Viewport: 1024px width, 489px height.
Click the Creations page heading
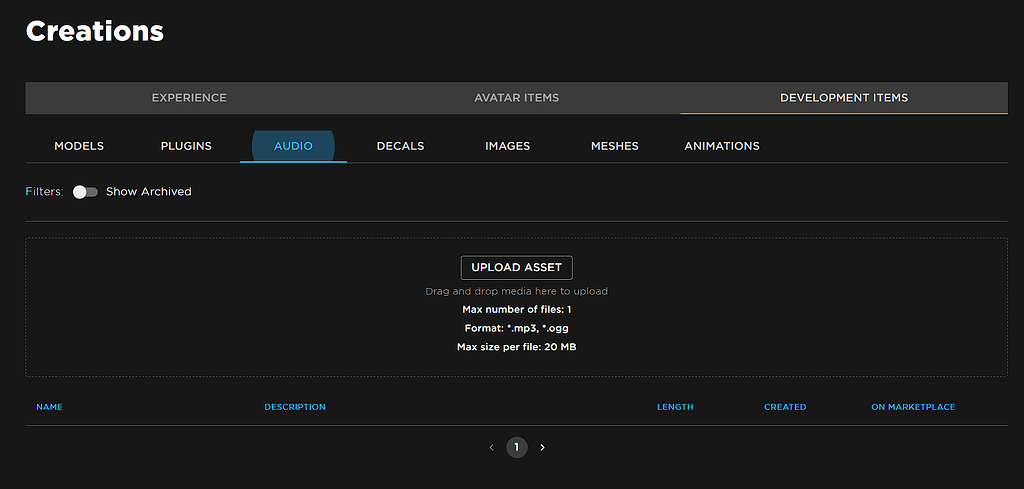(95, 31)
